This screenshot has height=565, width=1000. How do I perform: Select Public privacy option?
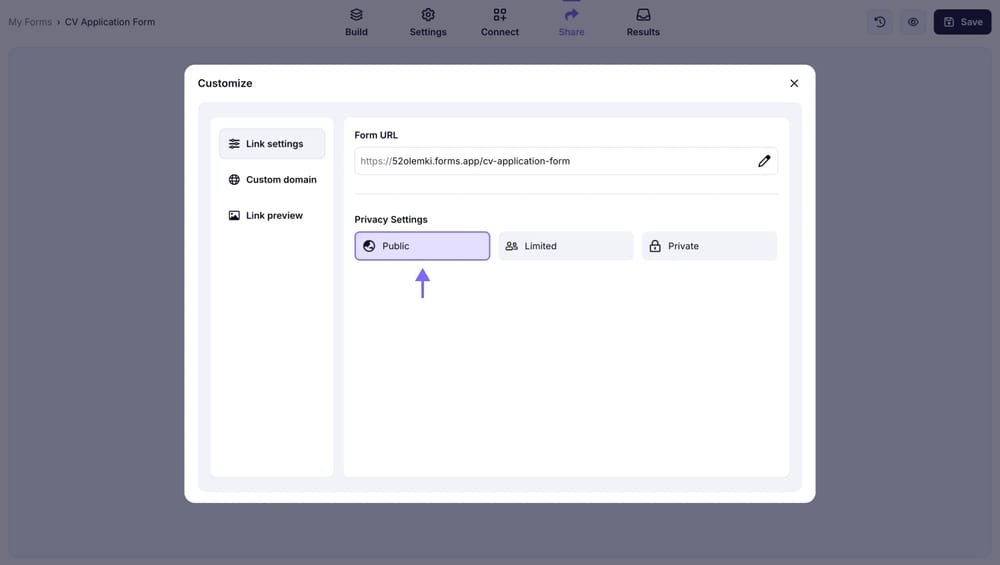tap(422, 246)
